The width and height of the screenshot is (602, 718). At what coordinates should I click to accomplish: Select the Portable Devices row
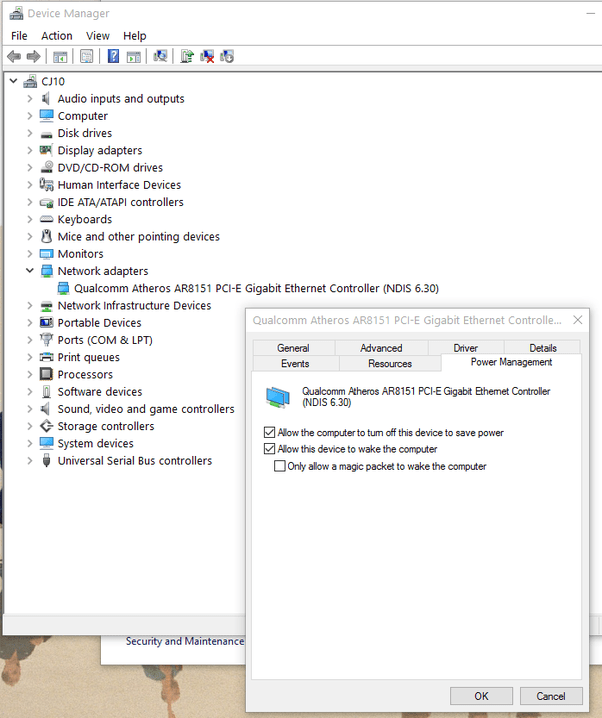coord(99,323)
